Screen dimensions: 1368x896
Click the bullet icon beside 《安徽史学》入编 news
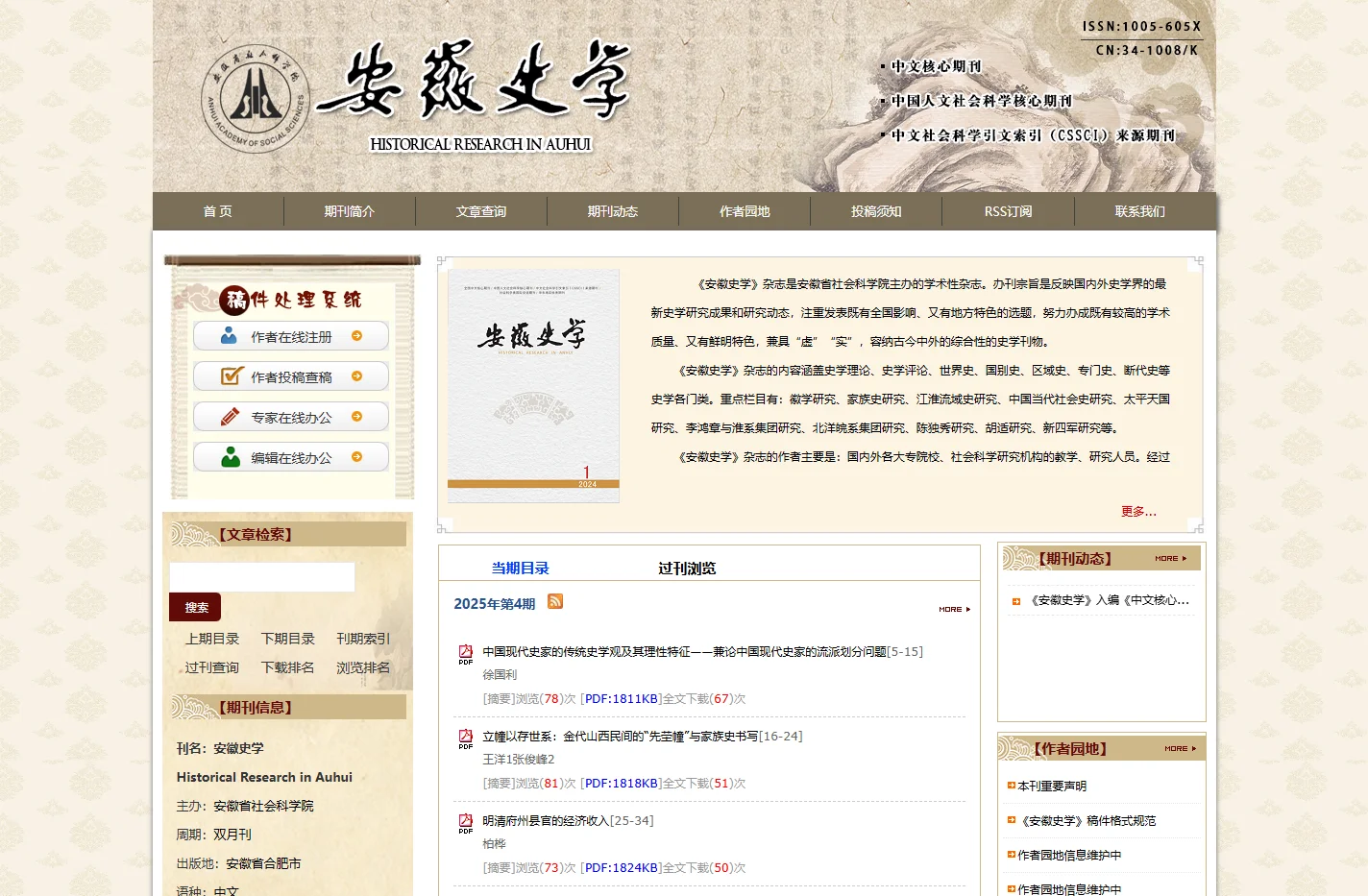1015,601
